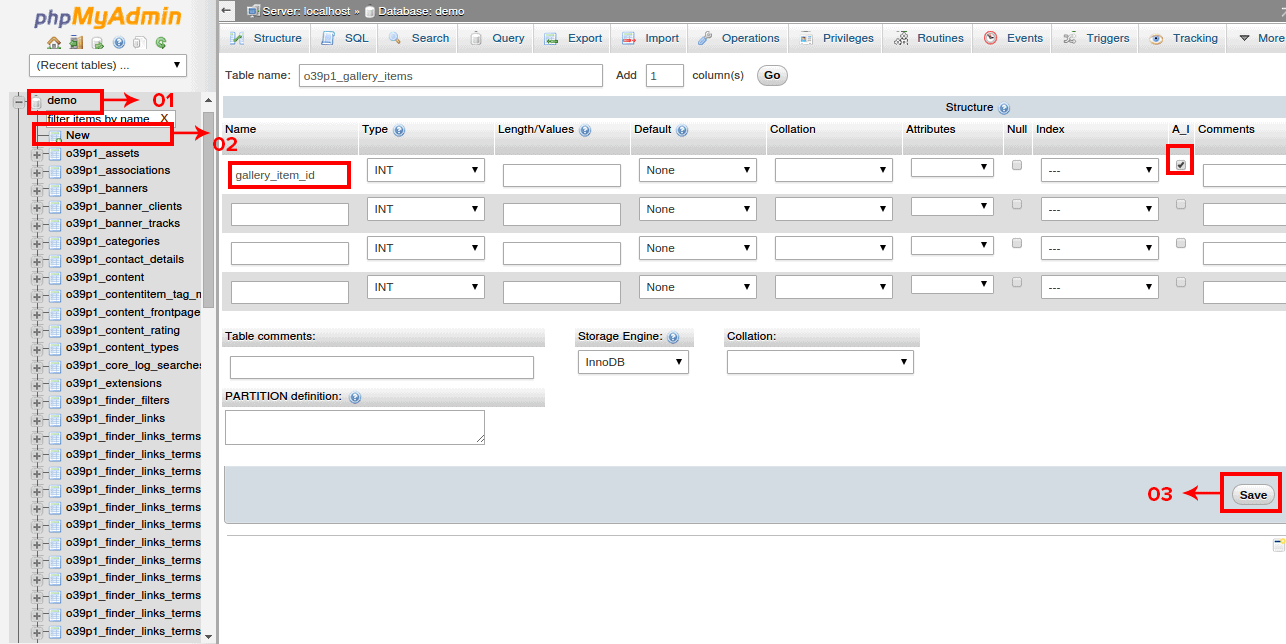Click the Log out door icon

pos(78,43)
